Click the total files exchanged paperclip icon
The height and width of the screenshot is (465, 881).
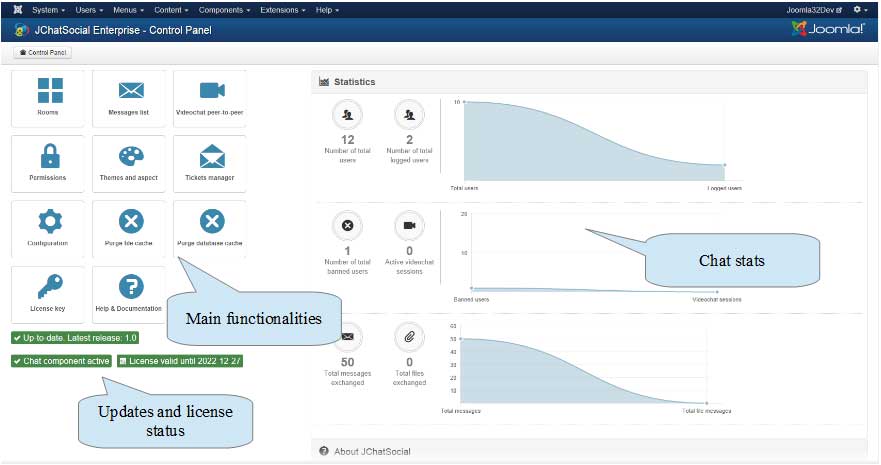pos(410,337)
